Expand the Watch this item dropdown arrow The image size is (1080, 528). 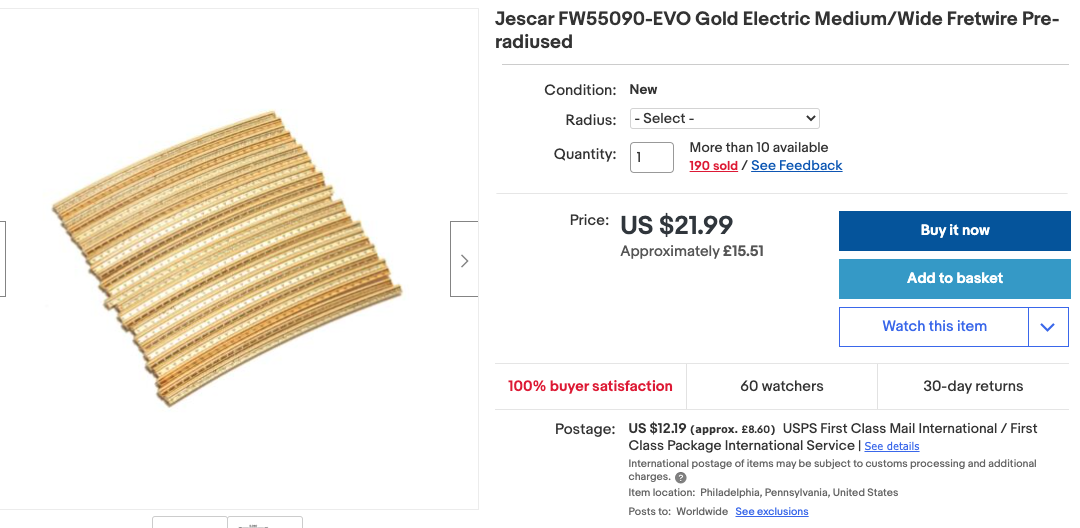pos(1048,327)
